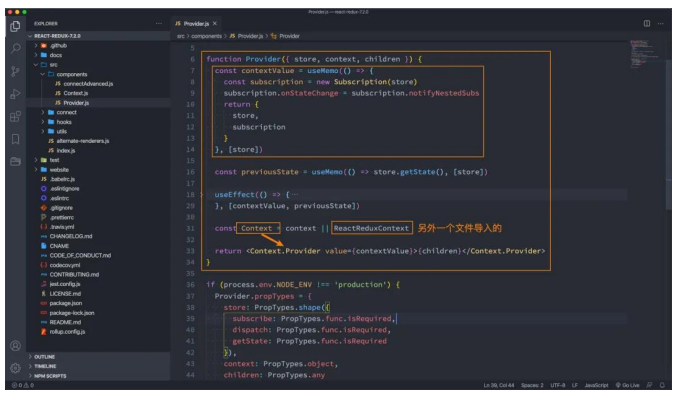Screen dimensions: 676x395
Task: Open the Search view in activity bar
Action: pos(16,48)
